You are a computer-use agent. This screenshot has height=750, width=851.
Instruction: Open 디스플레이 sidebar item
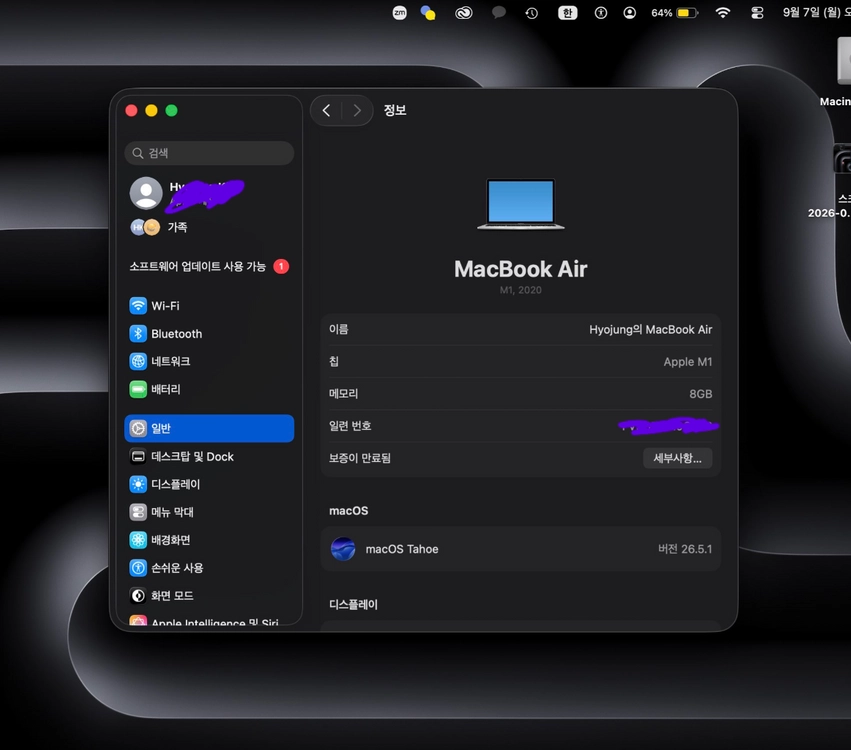pos(209,484)
